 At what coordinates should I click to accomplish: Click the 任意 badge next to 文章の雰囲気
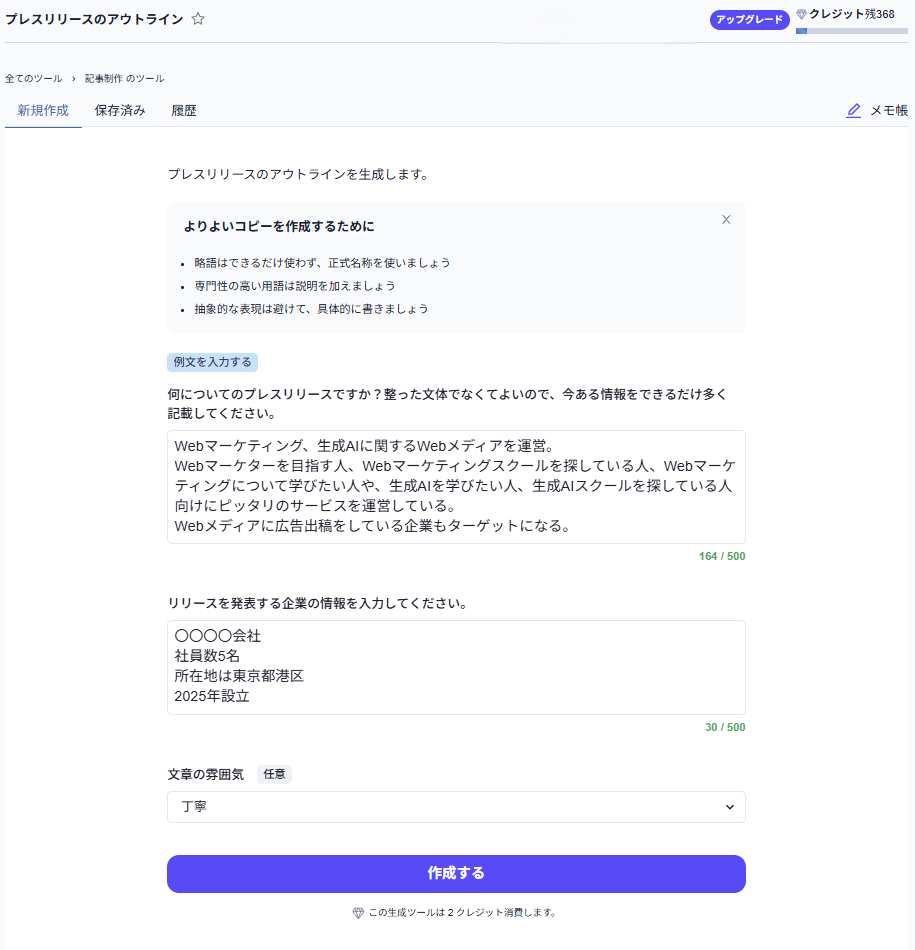(274, 774)
